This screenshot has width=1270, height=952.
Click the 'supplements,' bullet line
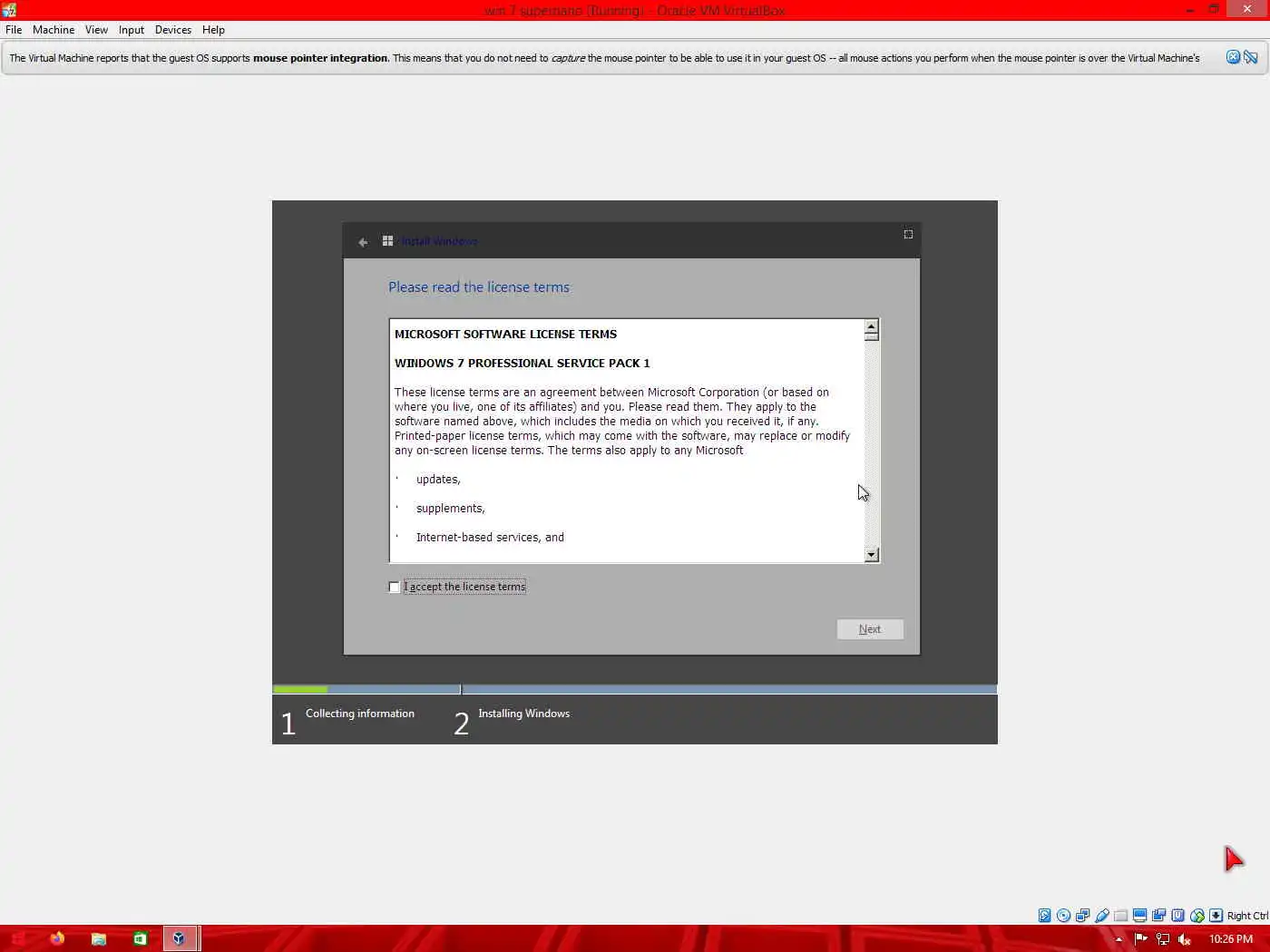[450, 509]
